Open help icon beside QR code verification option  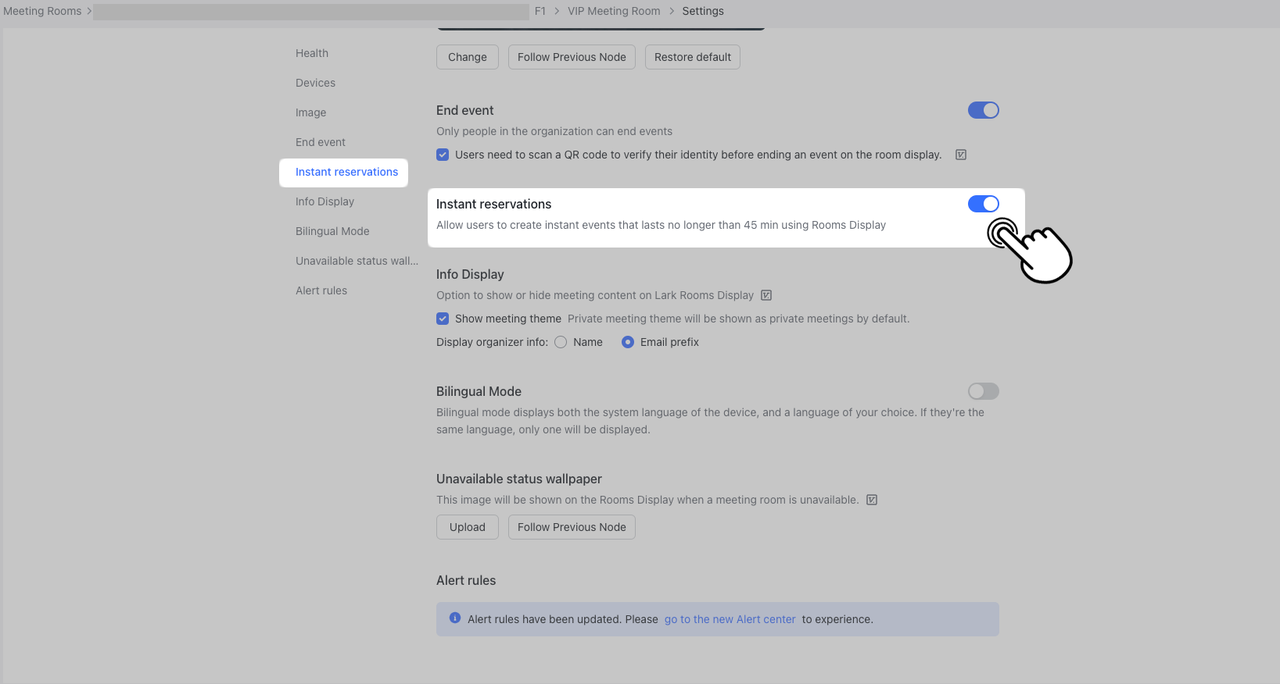point(961,155)
